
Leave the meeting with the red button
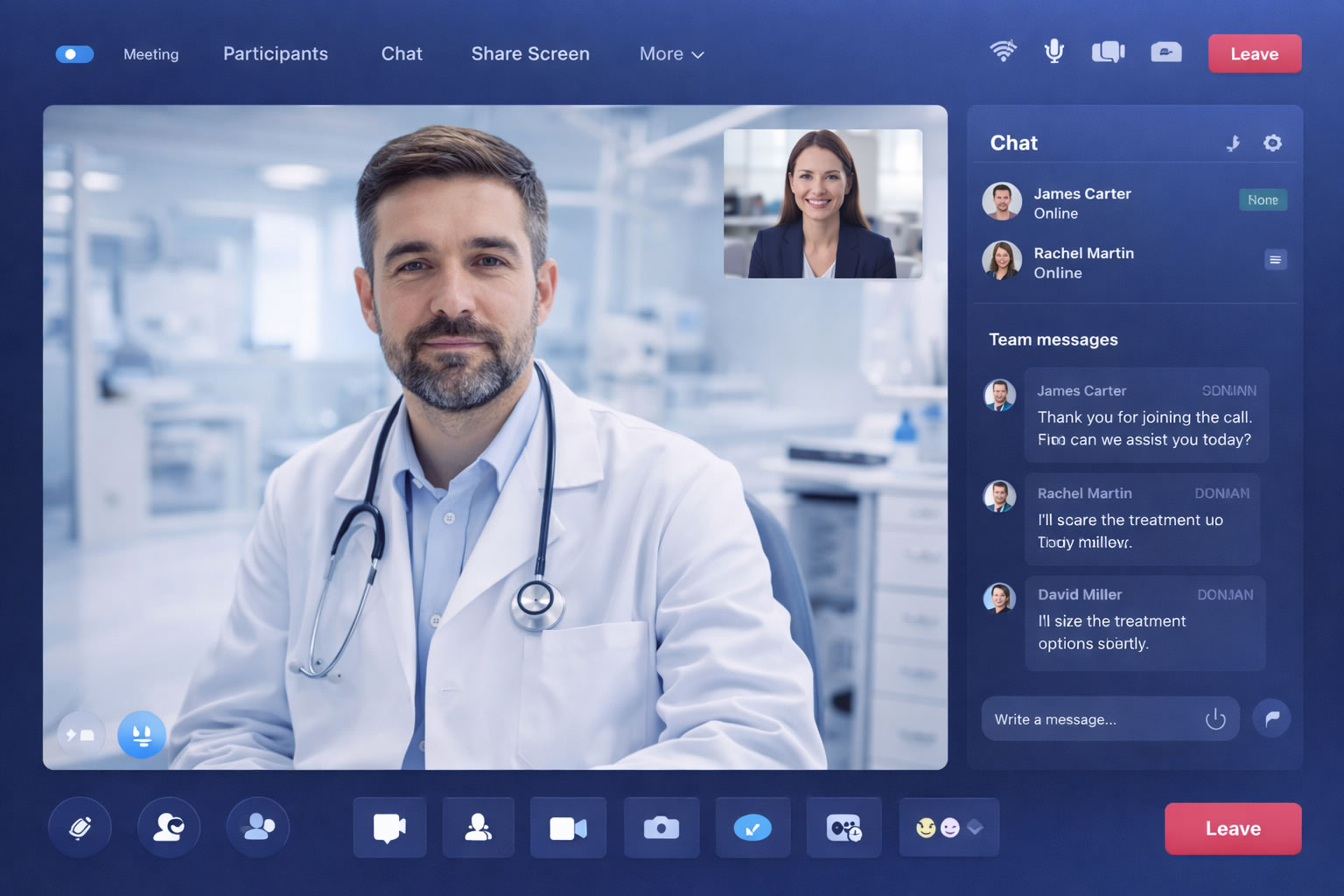coord(1254,53)
